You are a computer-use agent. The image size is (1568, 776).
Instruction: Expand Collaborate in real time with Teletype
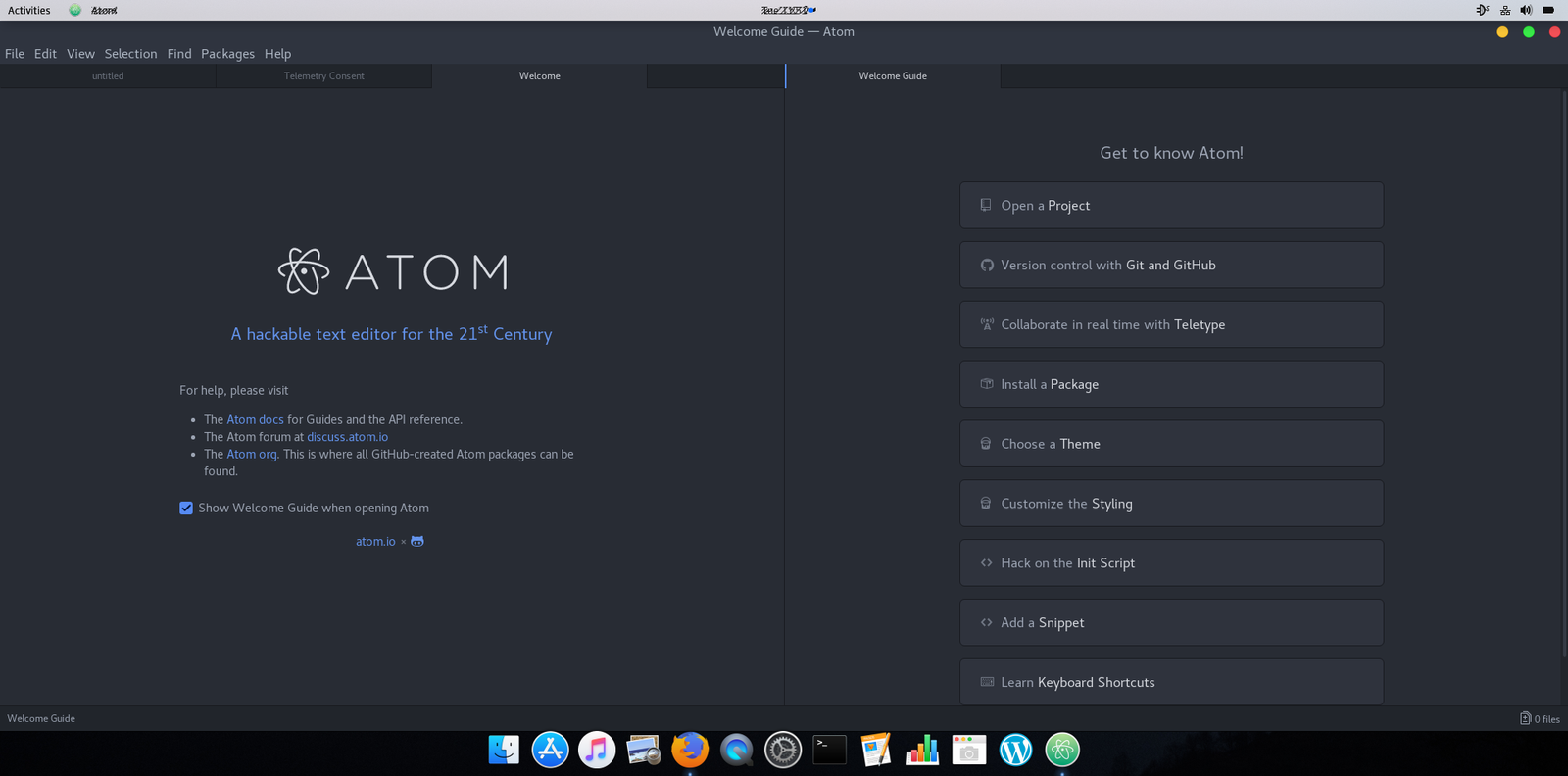tap(1171, 324)
